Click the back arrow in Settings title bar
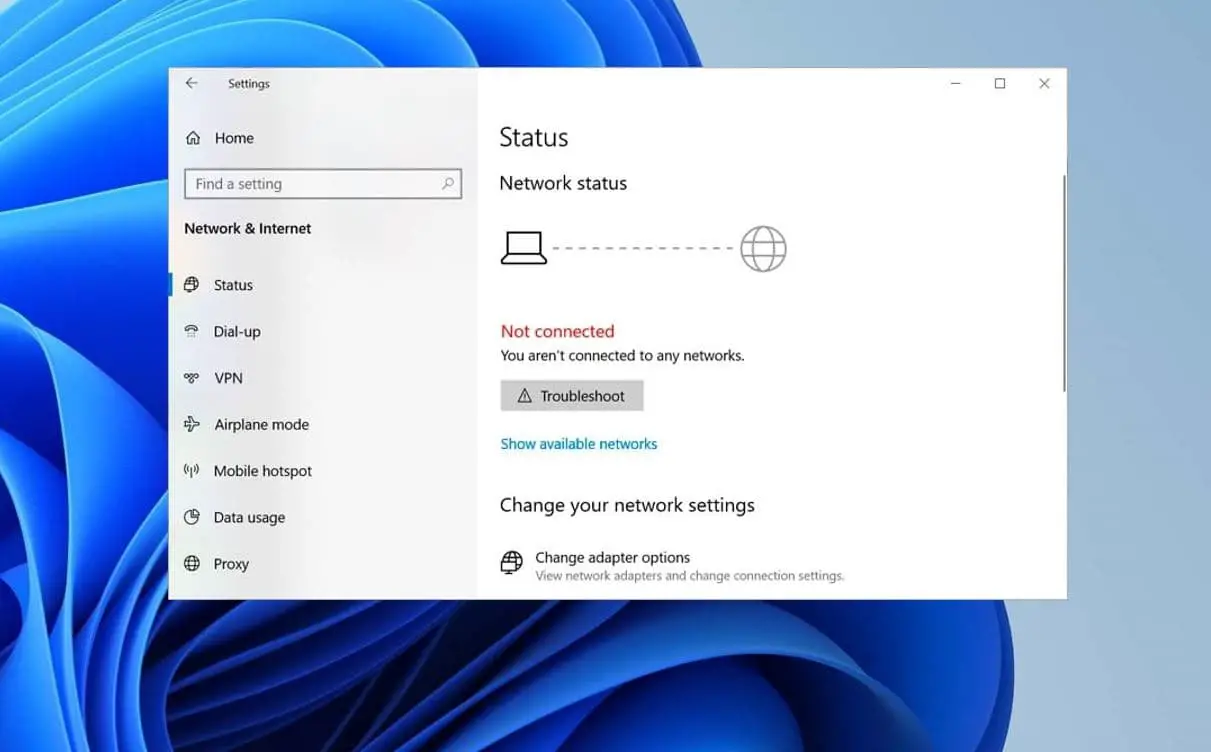1211x752 pixels. point(191,84)
